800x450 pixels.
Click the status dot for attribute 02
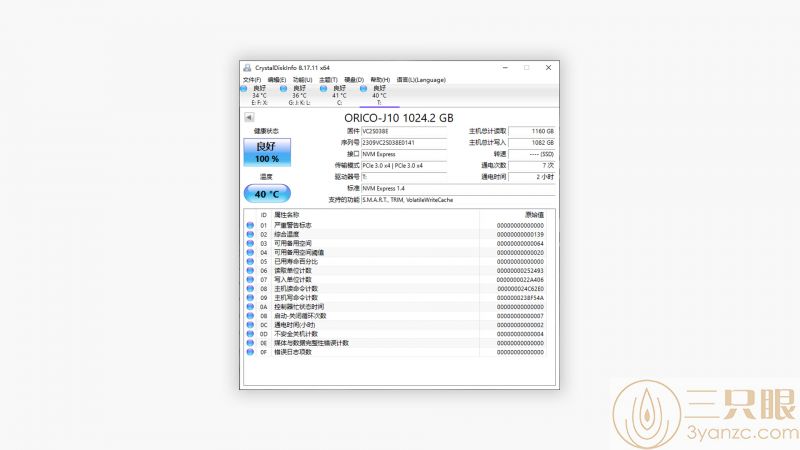pyautogui.click(x=250, y=234)
